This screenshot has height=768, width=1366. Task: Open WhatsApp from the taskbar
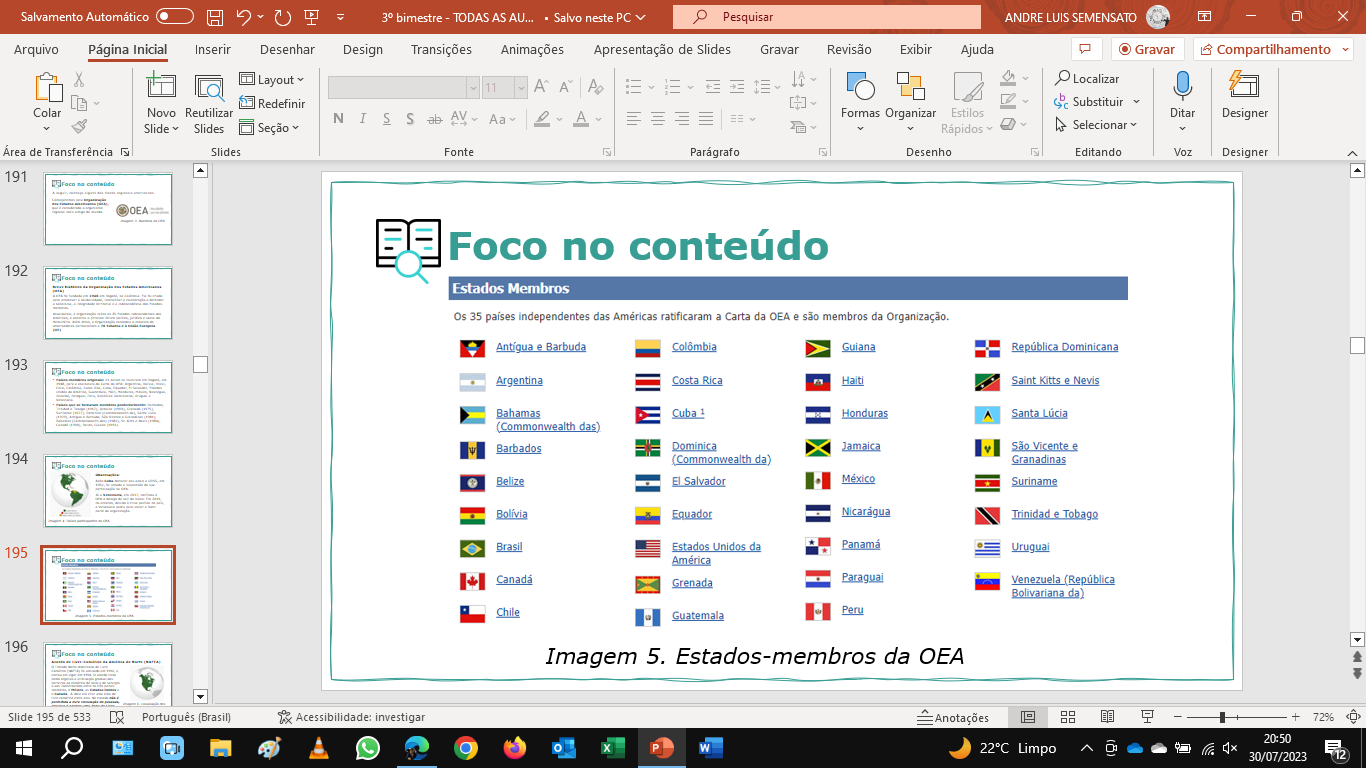[x=368, y=747]
